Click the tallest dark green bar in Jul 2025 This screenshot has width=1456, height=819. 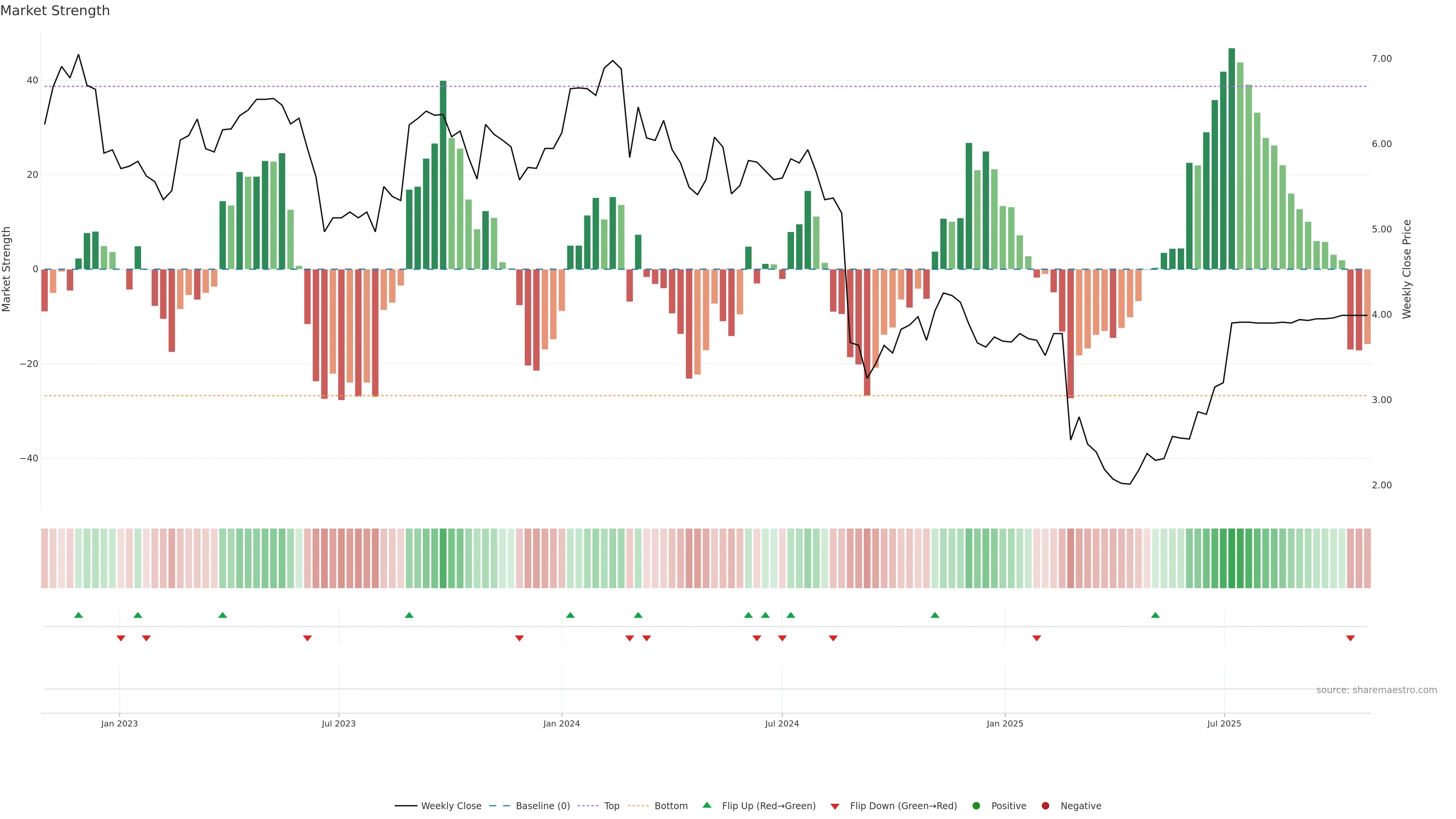pyautogui.click(x=1232, y=158)
